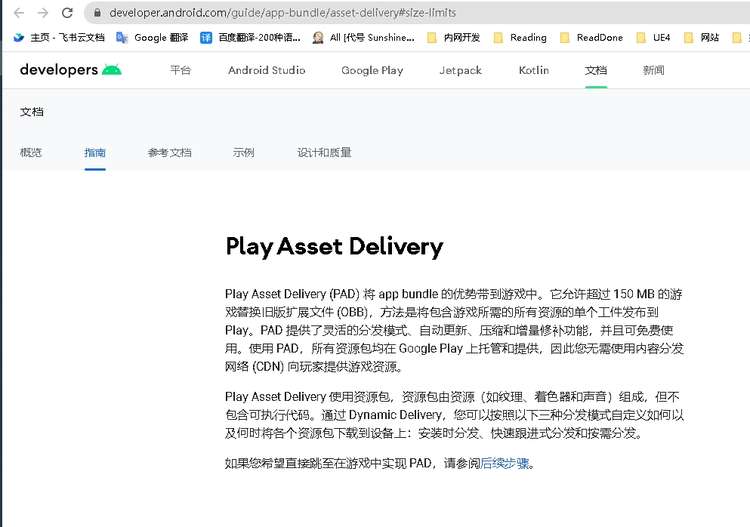Image resolution: width=750 pixels, height=527 pixels.
Task: Open Jetpack navigation item
Action: [461, 70]
